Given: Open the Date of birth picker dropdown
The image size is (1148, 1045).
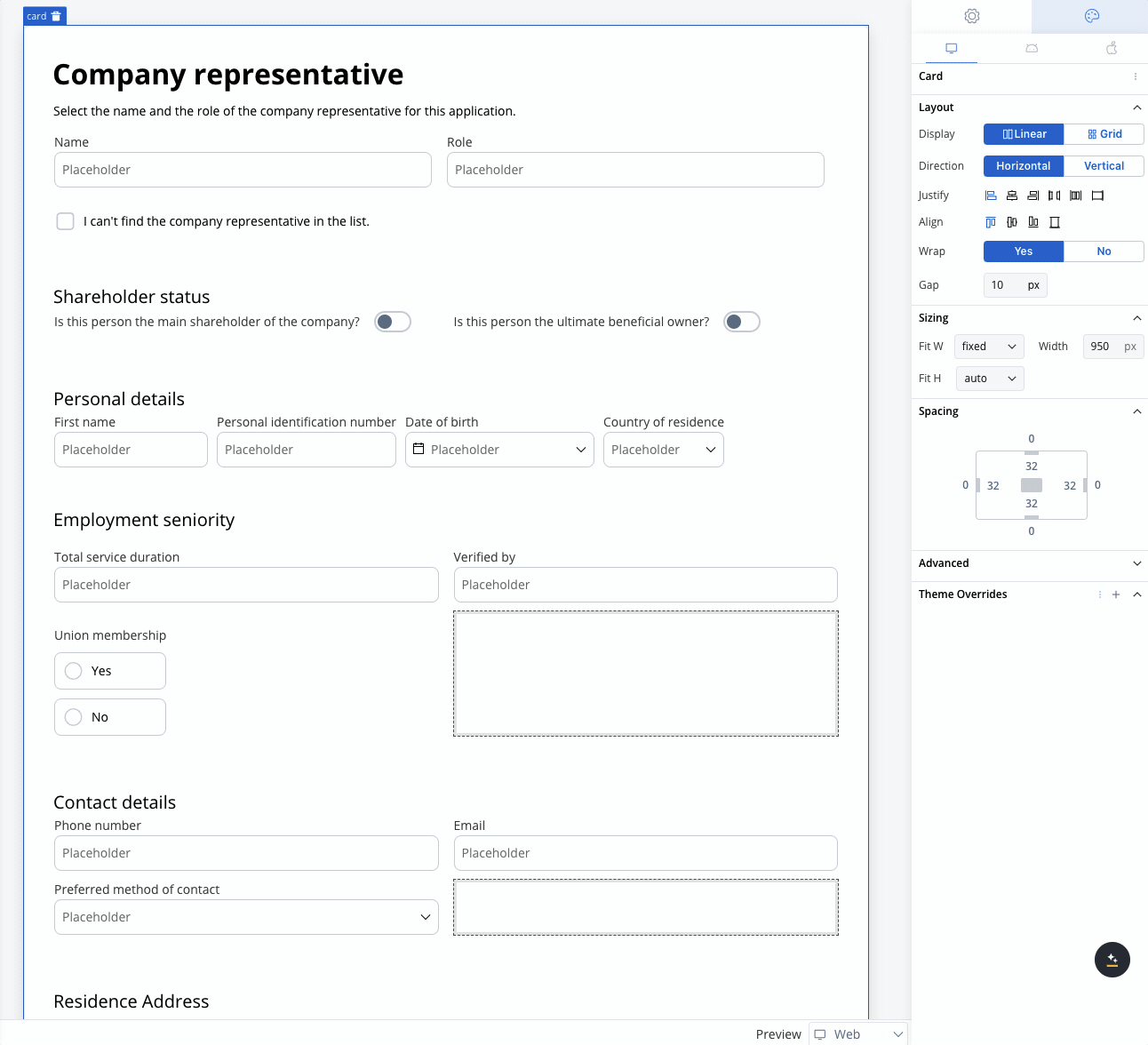Looking at the screenshot, I should pyautogui.click(x=580, y=450).
